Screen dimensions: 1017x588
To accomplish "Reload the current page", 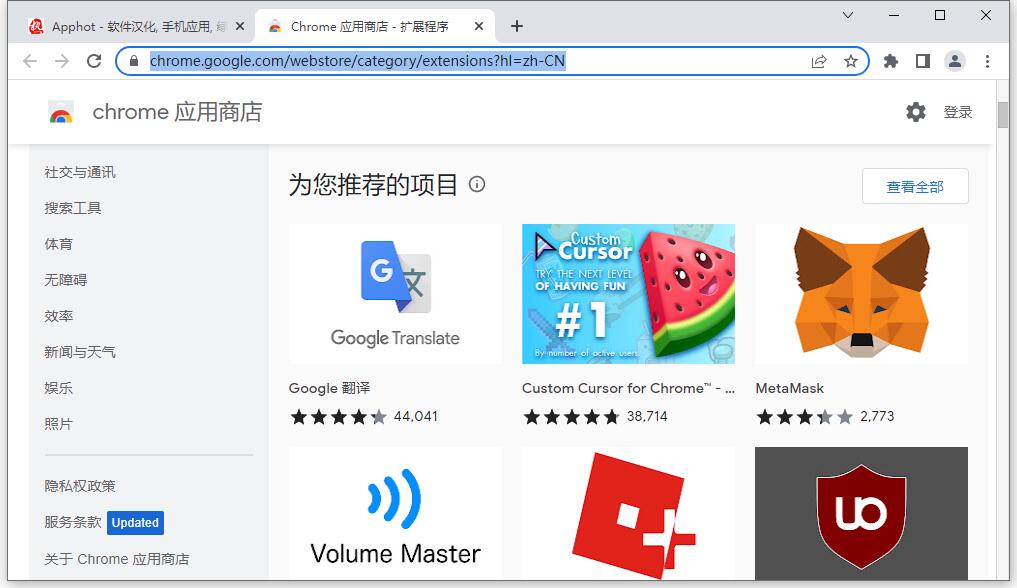I will point(95,61).
